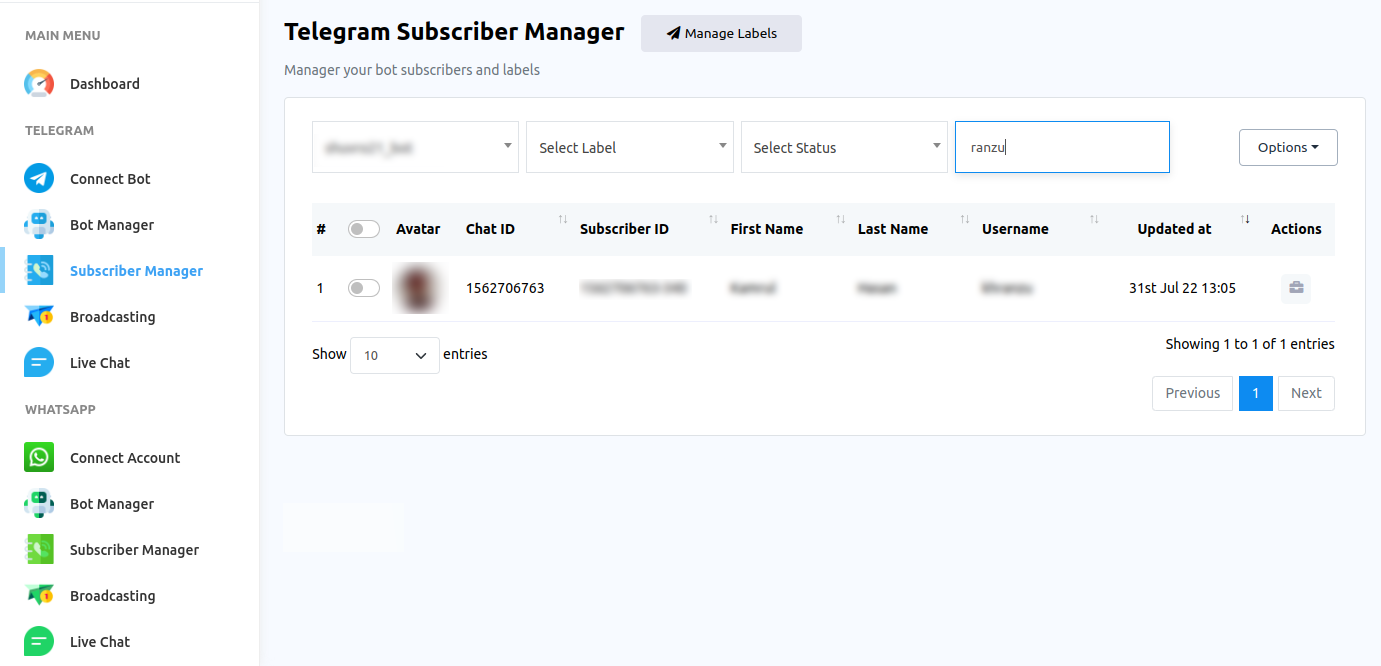Open the bot selection dropdown

coord(415,147)
